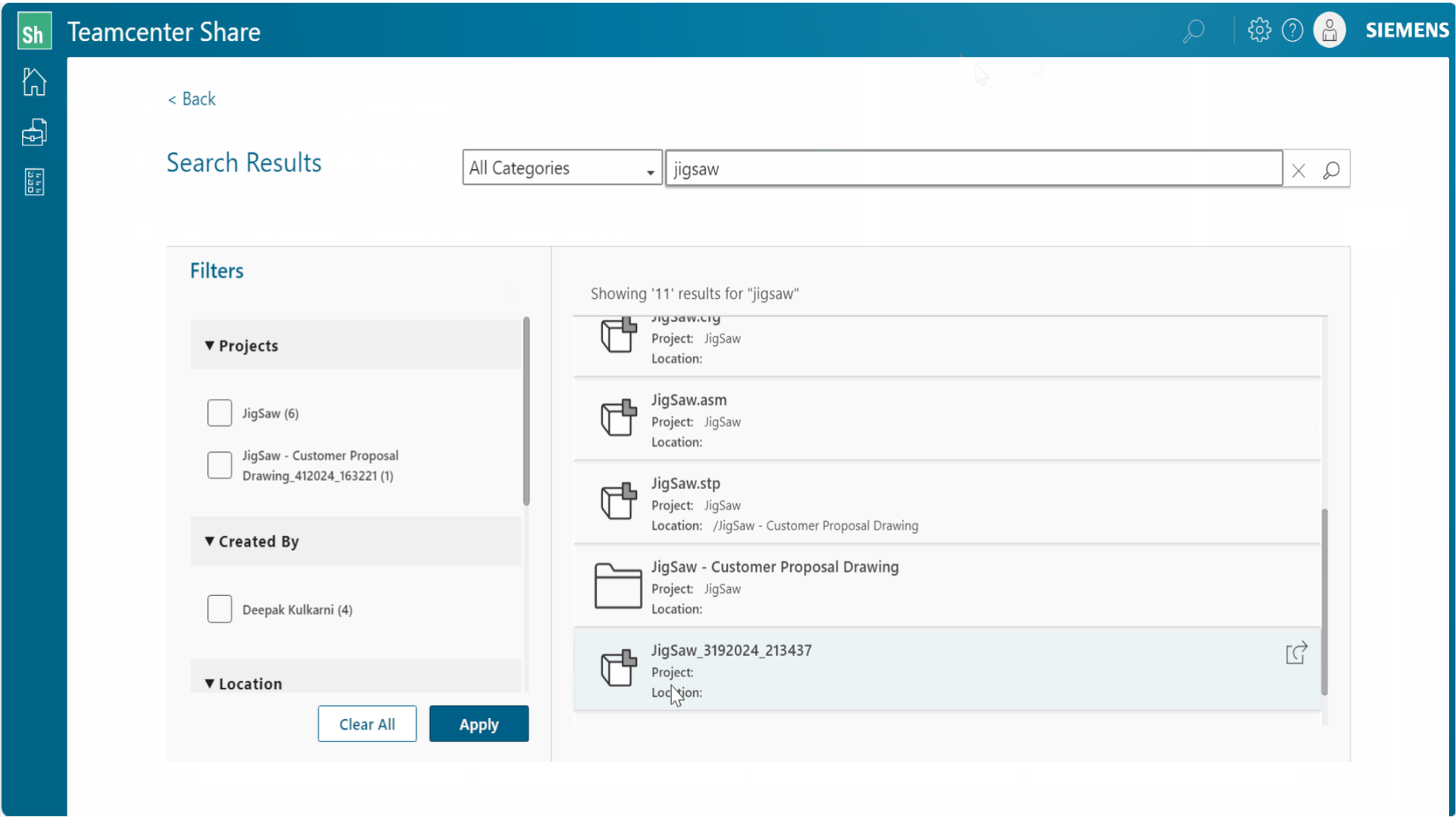Click the search magnifier in the top bar

(1193, 30)
